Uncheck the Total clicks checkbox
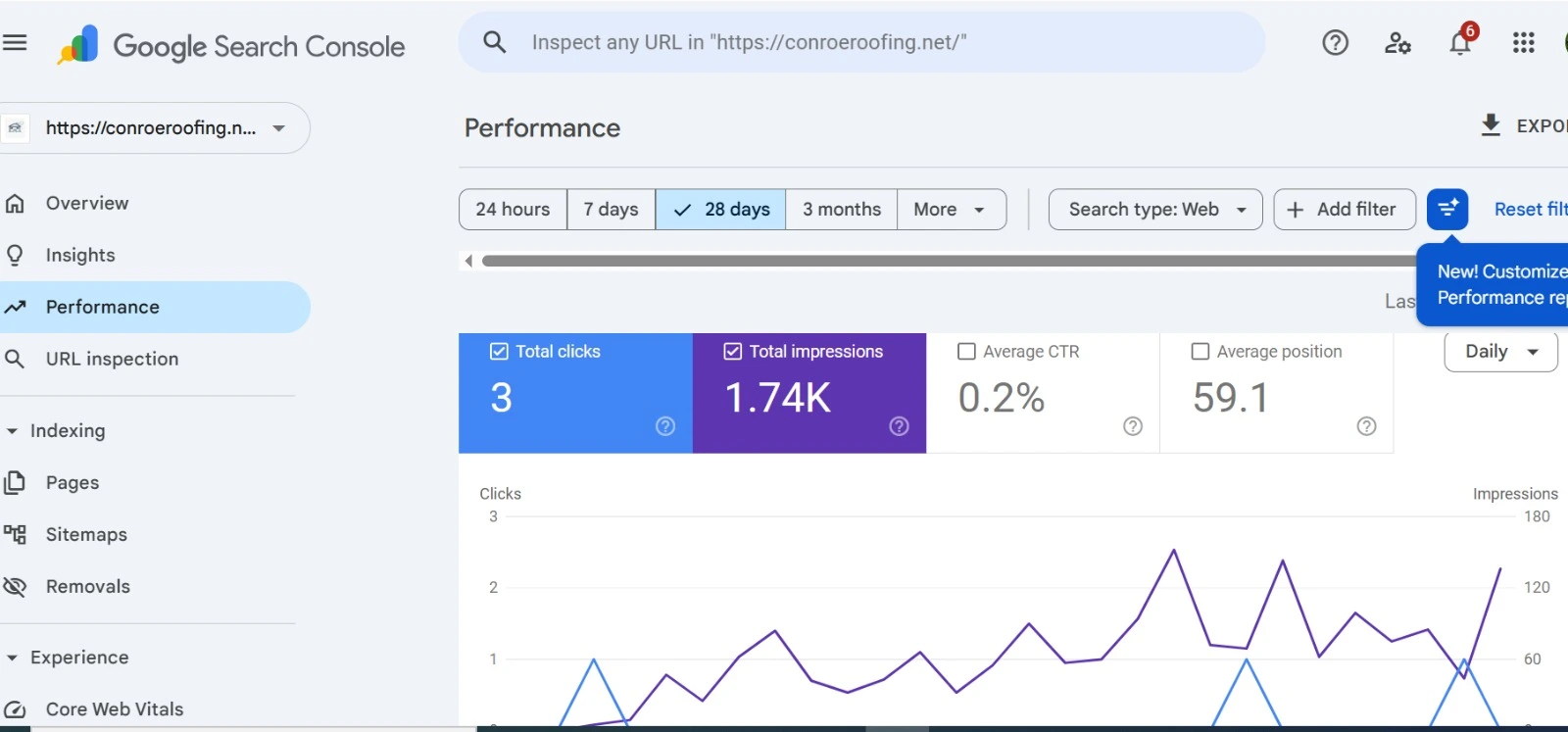The image size is (1568, 732). 499,351
